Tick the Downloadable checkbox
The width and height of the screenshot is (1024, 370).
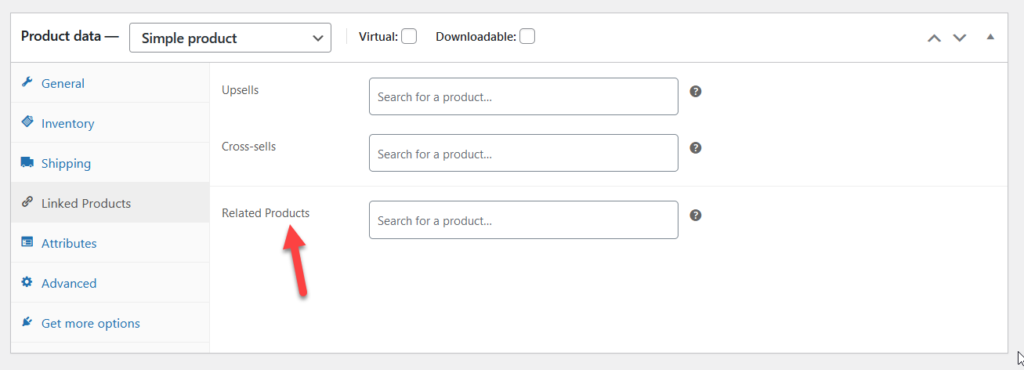coord(527,37)
